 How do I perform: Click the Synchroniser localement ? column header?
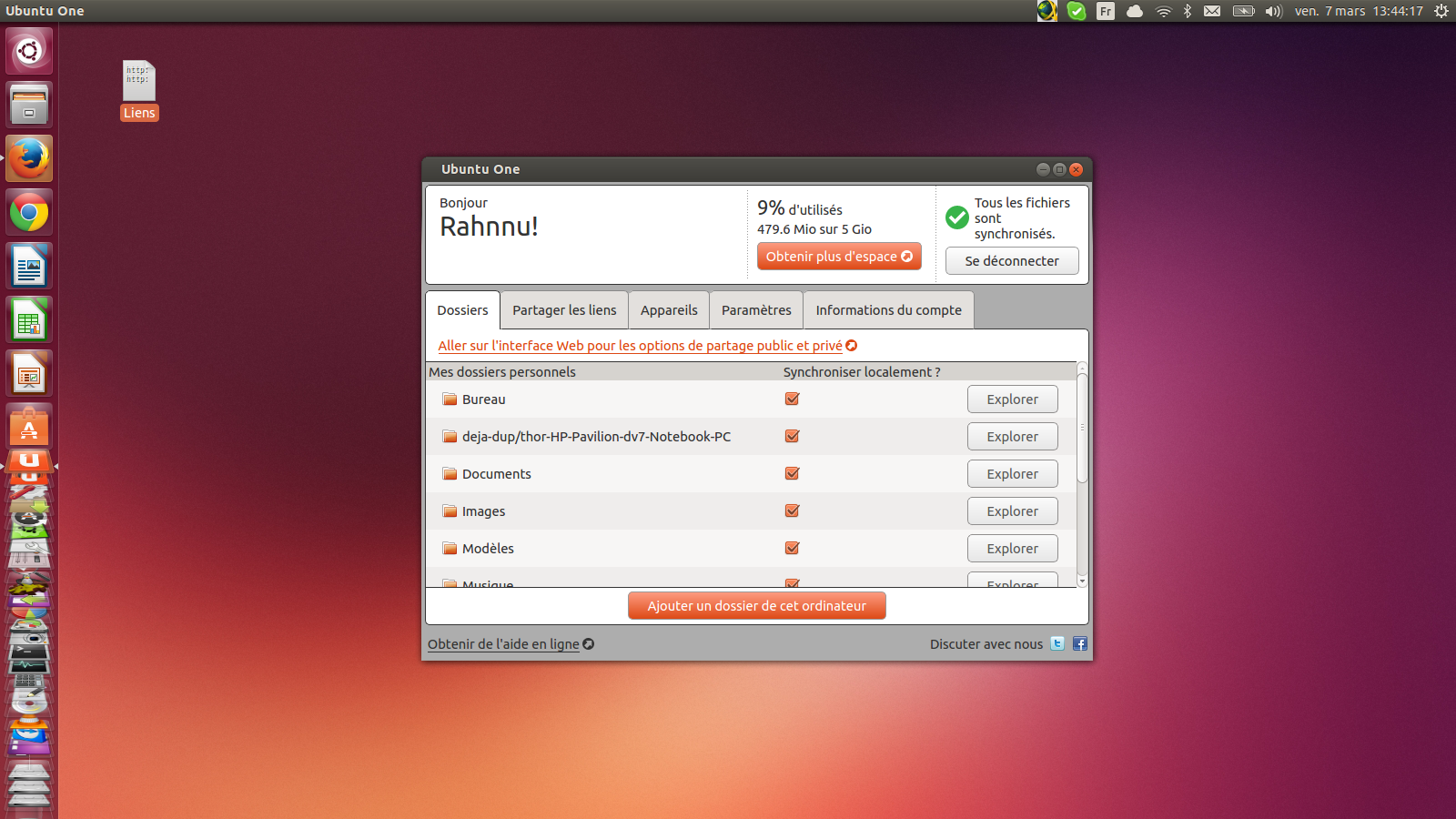point(862,372)
